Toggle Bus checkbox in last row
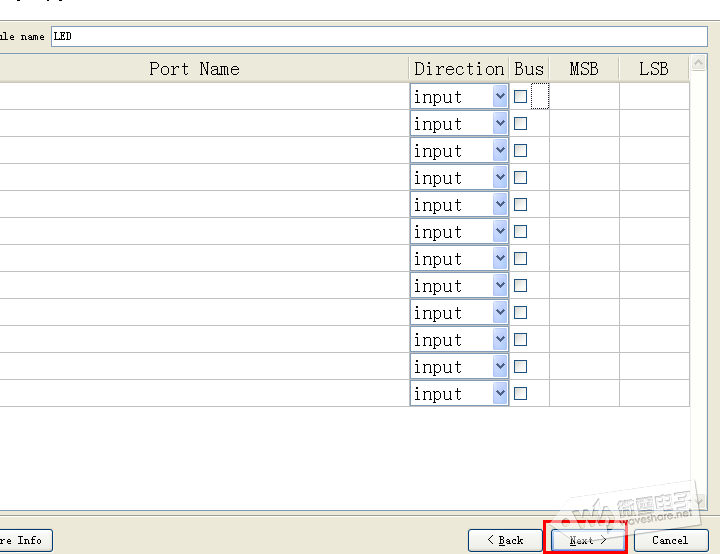This screenshot has height=554, width=720. click(x=520, y=394)
